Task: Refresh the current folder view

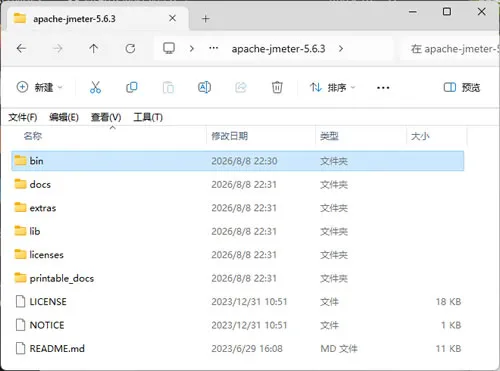Action: pos(130,49)
